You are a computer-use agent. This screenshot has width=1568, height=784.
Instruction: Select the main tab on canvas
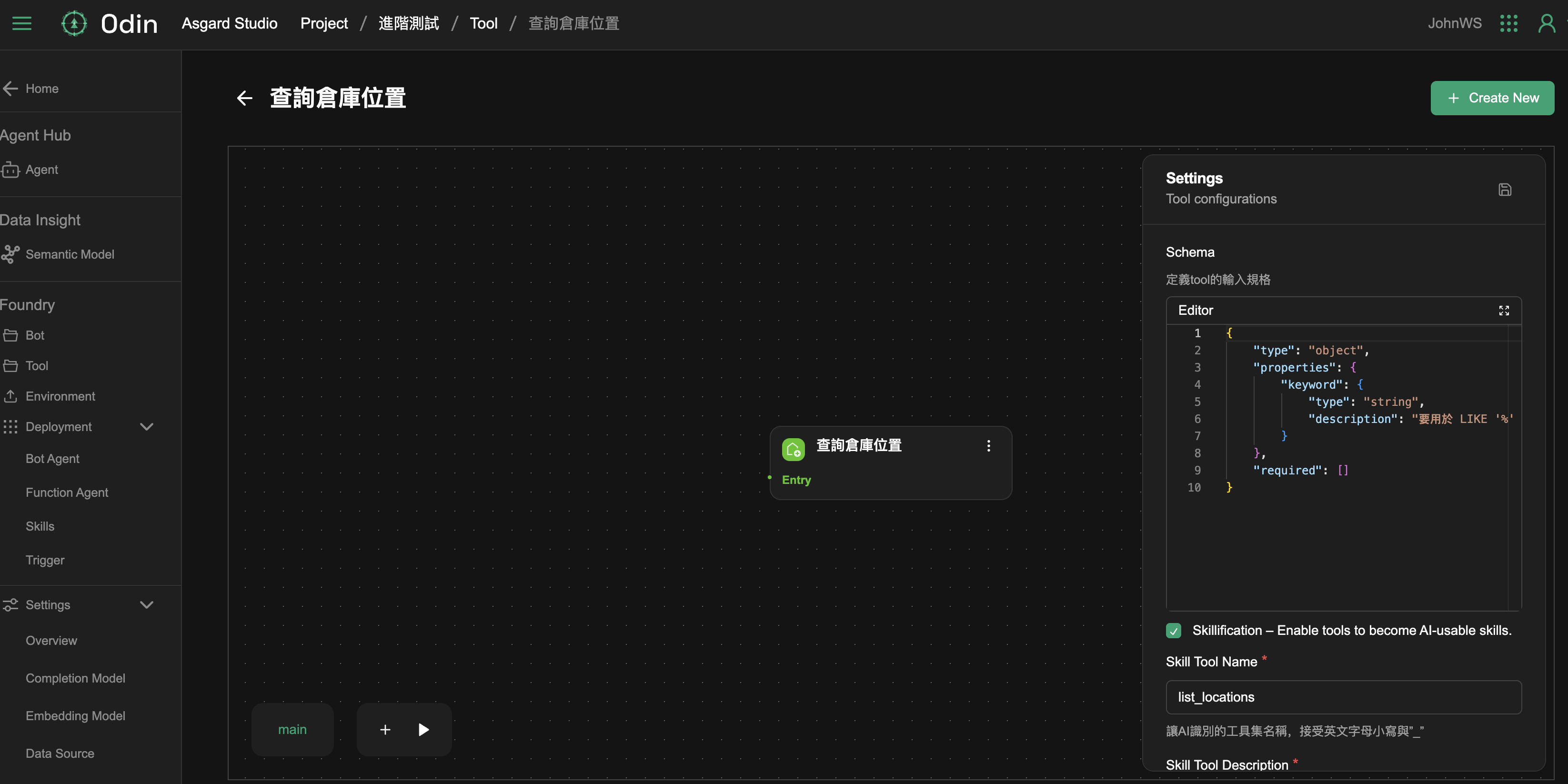[292, 729]
